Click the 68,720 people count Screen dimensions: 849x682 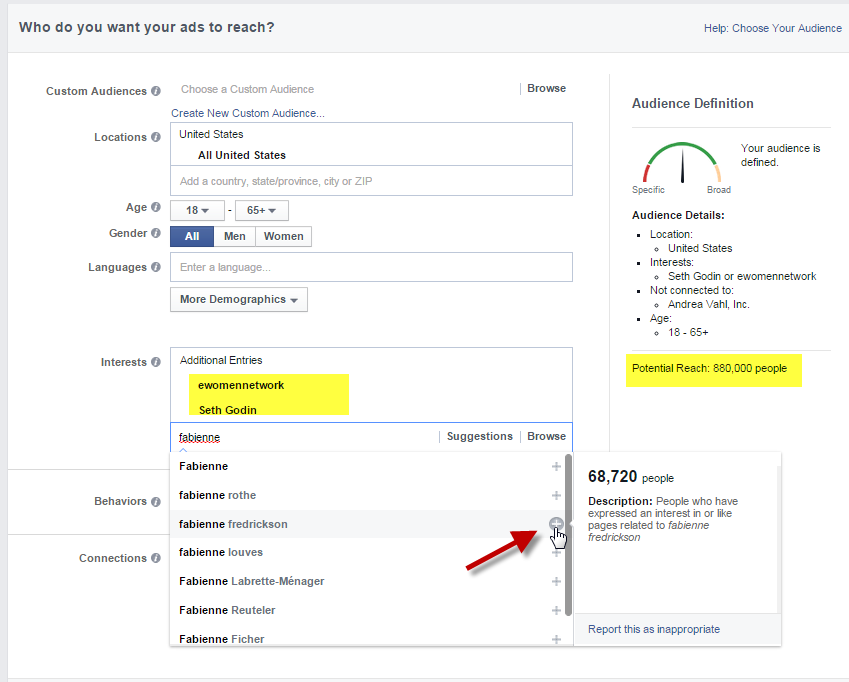[631, 477]
